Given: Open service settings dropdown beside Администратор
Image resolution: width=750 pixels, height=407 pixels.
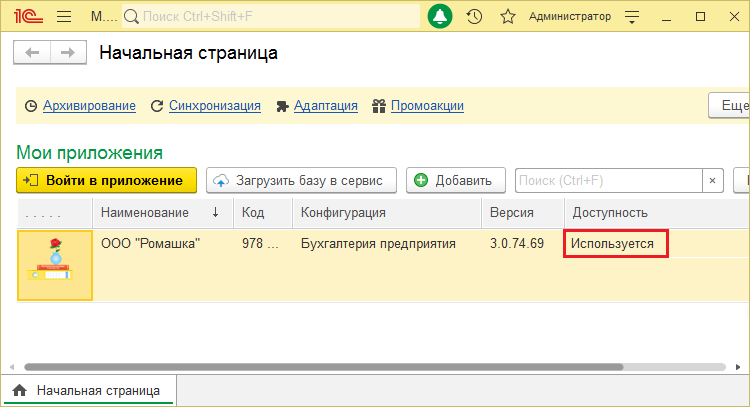Looking at the screenshot, I should coord(632,17).
